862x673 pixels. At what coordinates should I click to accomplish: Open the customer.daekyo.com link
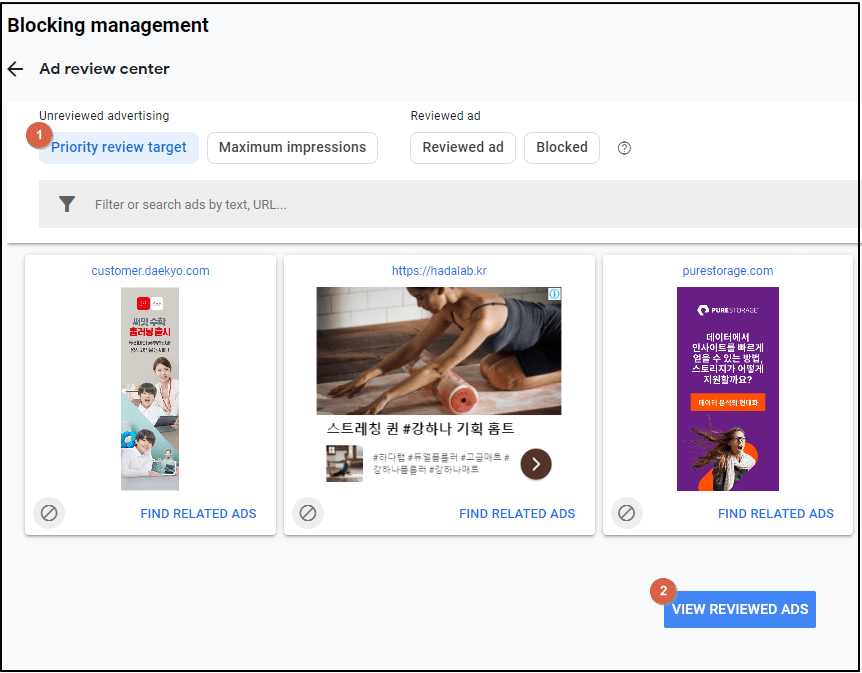coord(150,271)
